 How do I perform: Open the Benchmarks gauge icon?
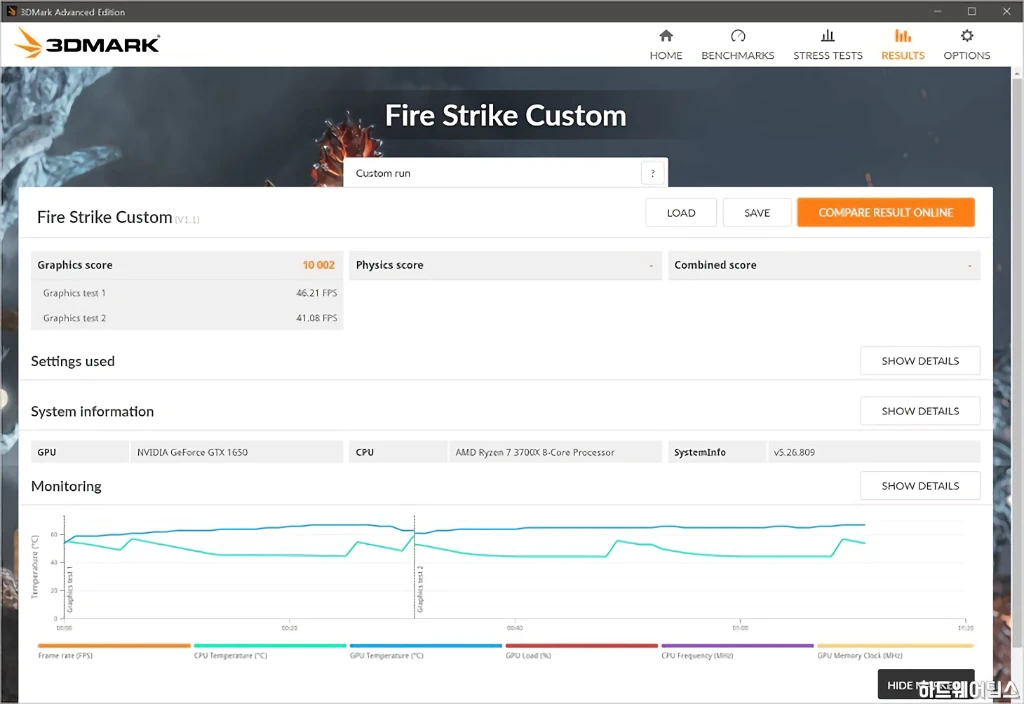(738, 35)
